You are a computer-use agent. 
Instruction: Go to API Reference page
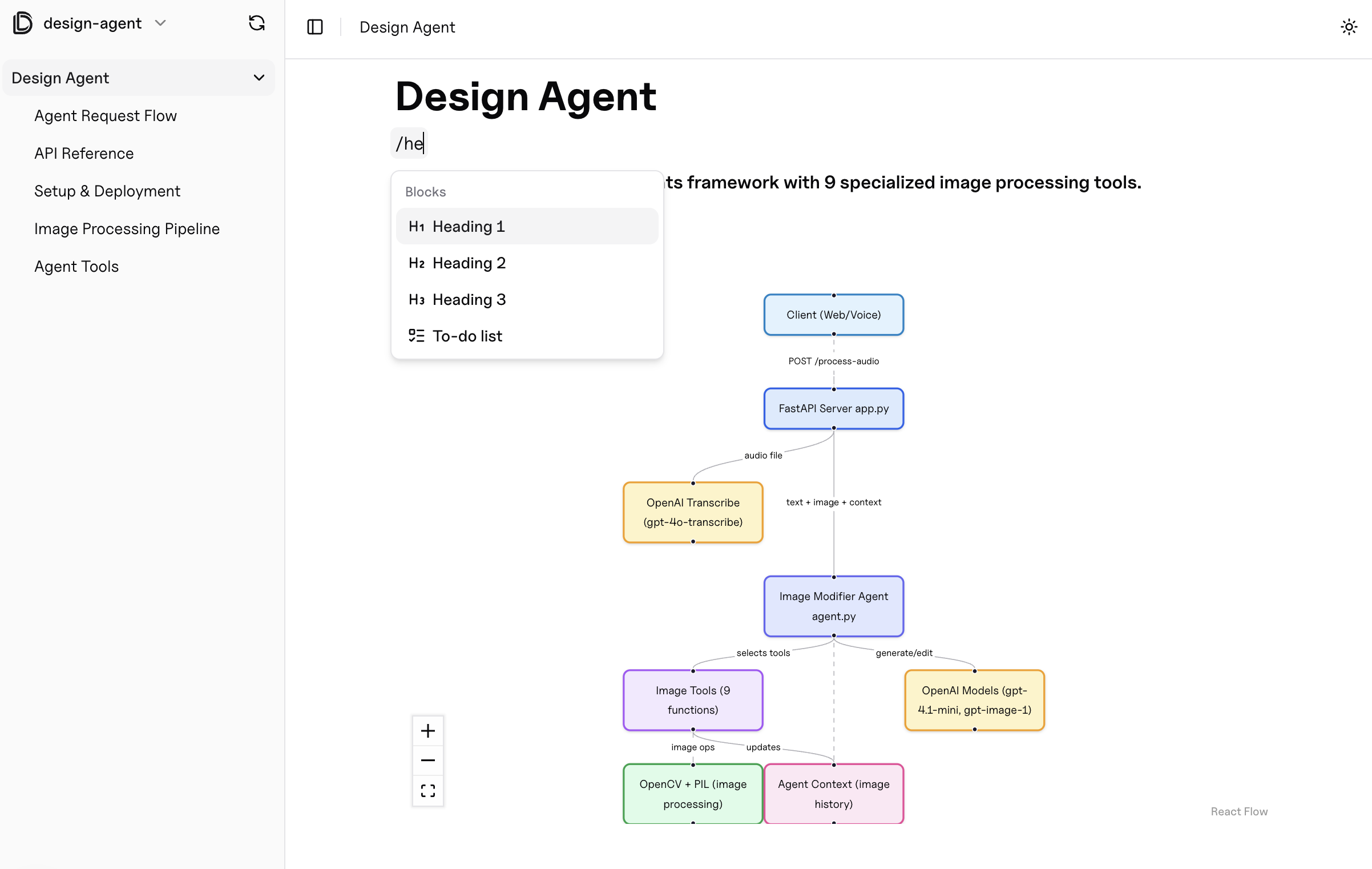tap(84, 154)
